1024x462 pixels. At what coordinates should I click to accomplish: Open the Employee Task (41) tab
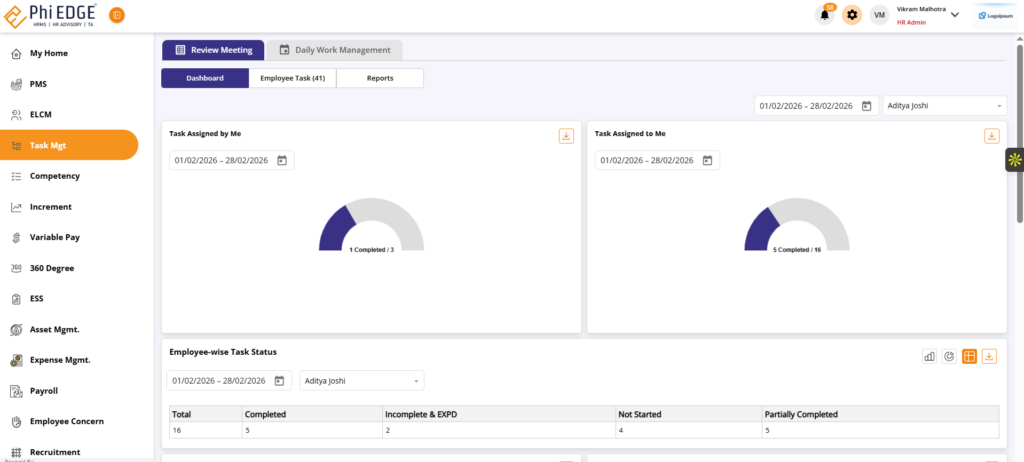pos(292,78)
